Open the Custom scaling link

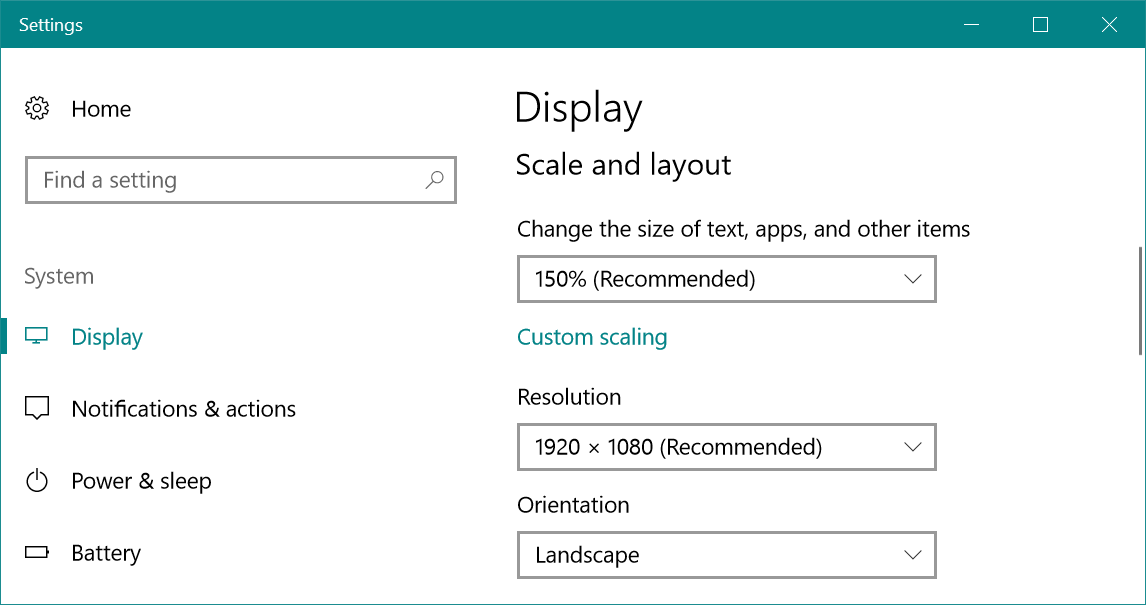coord(592,337)
